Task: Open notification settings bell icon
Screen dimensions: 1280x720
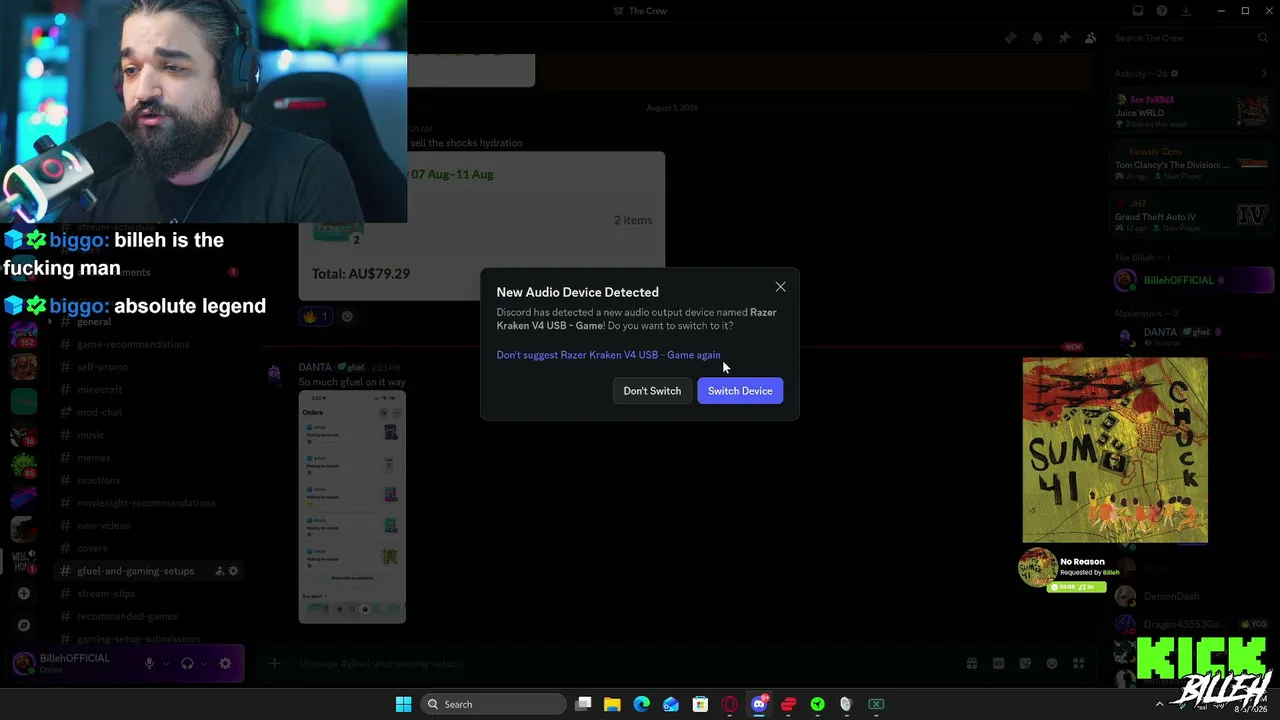Action: (1037, 38)
